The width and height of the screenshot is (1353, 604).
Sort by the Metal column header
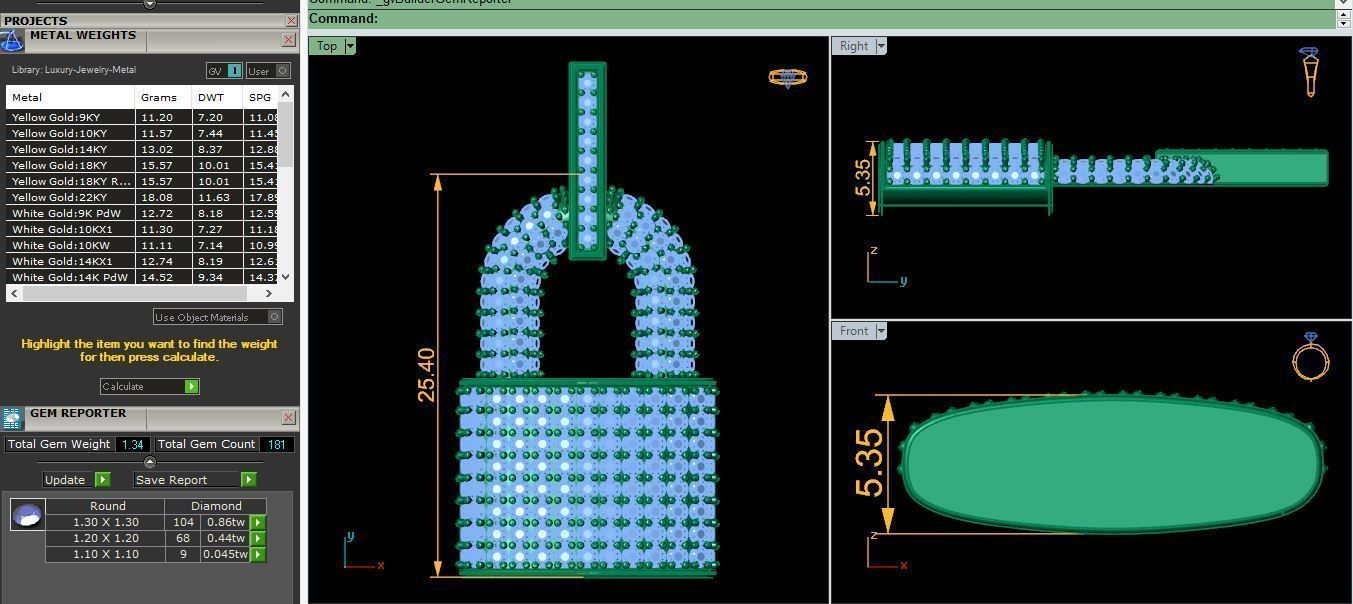tap(70, 97)
